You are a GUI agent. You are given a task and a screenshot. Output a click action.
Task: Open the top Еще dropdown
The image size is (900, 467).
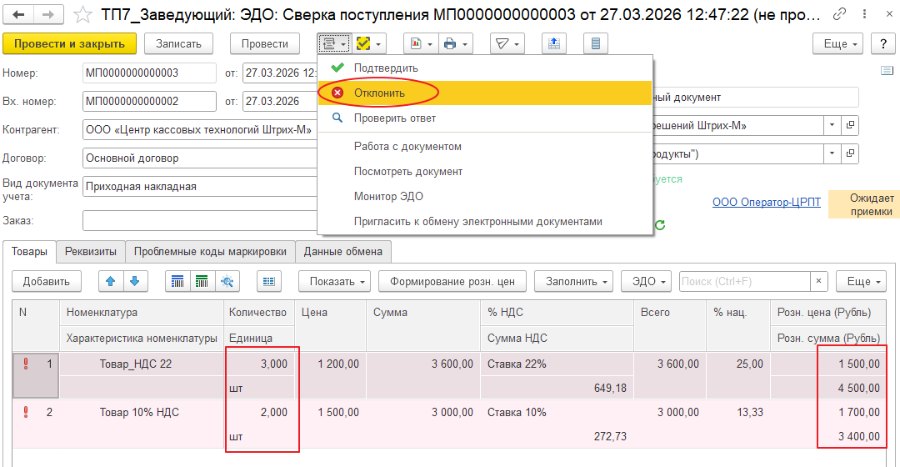tap(838, 44)
